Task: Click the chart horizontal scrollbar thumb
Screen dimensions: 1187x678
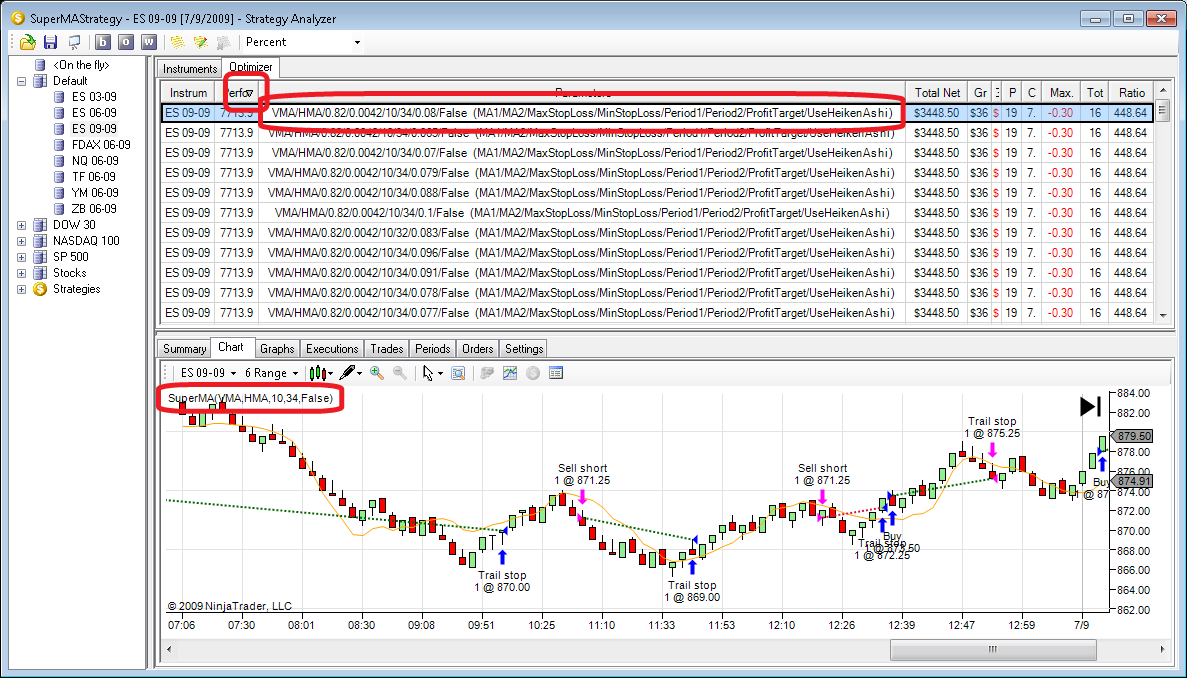Action: pyautogui.click(x=992, y=649)
